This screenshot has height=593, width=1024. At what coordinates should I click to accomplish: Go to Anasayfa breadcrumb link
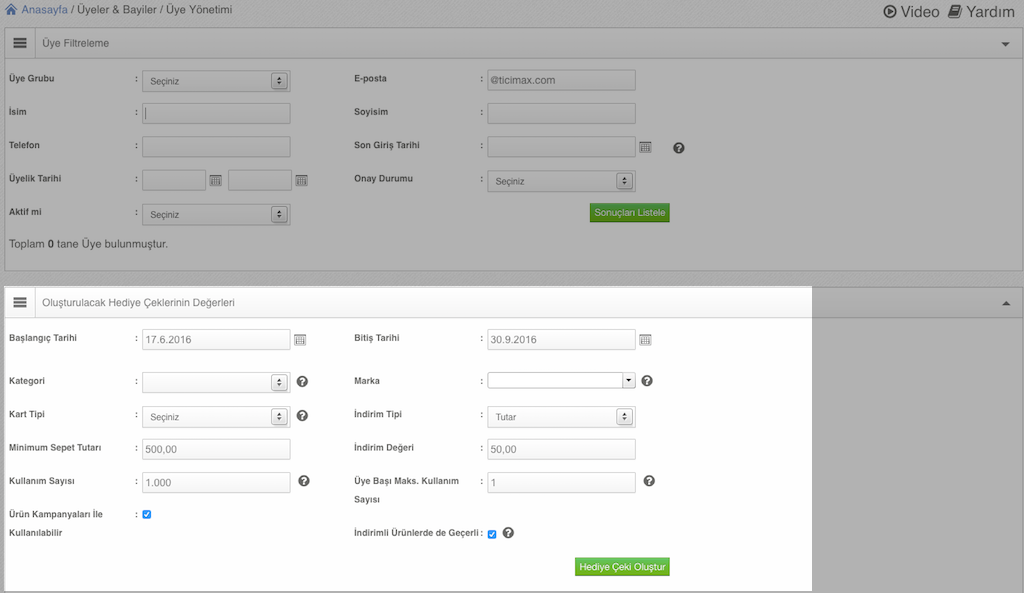point(44,9)
